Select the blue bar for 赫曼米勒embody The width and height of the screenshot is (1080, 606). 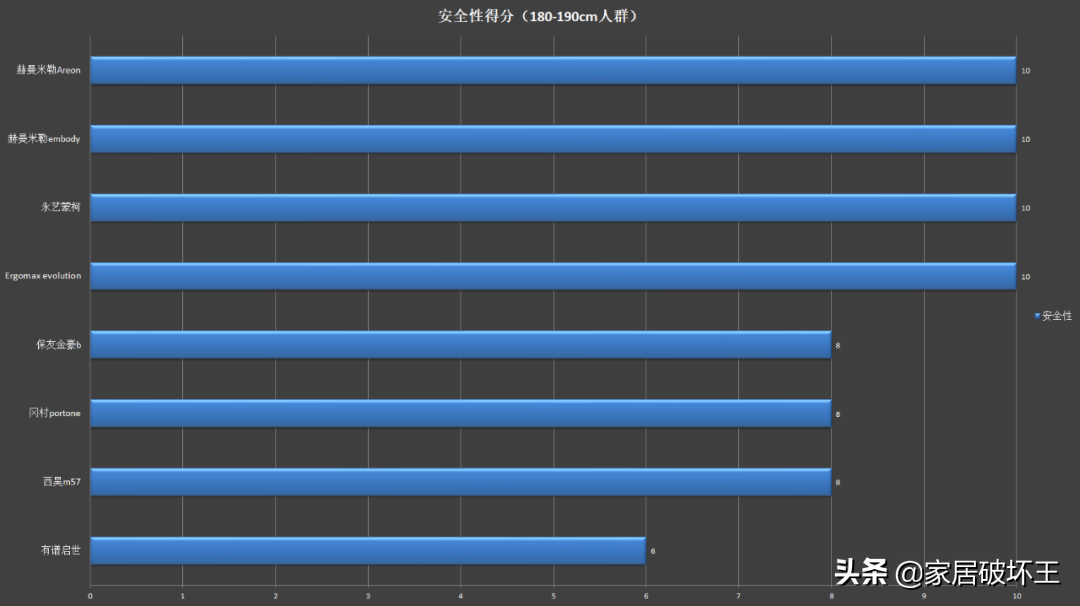click(x=553, y=139)
